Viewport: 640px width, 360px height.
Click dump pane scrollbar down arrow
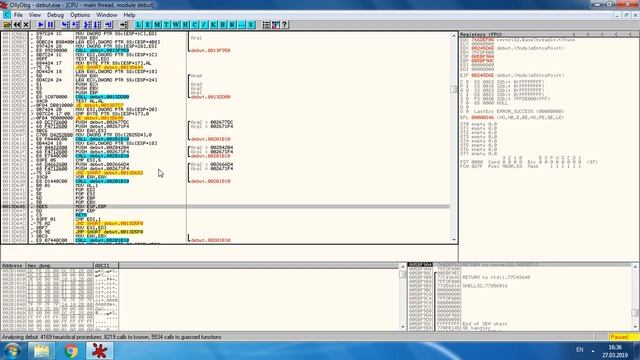point(403,327)
